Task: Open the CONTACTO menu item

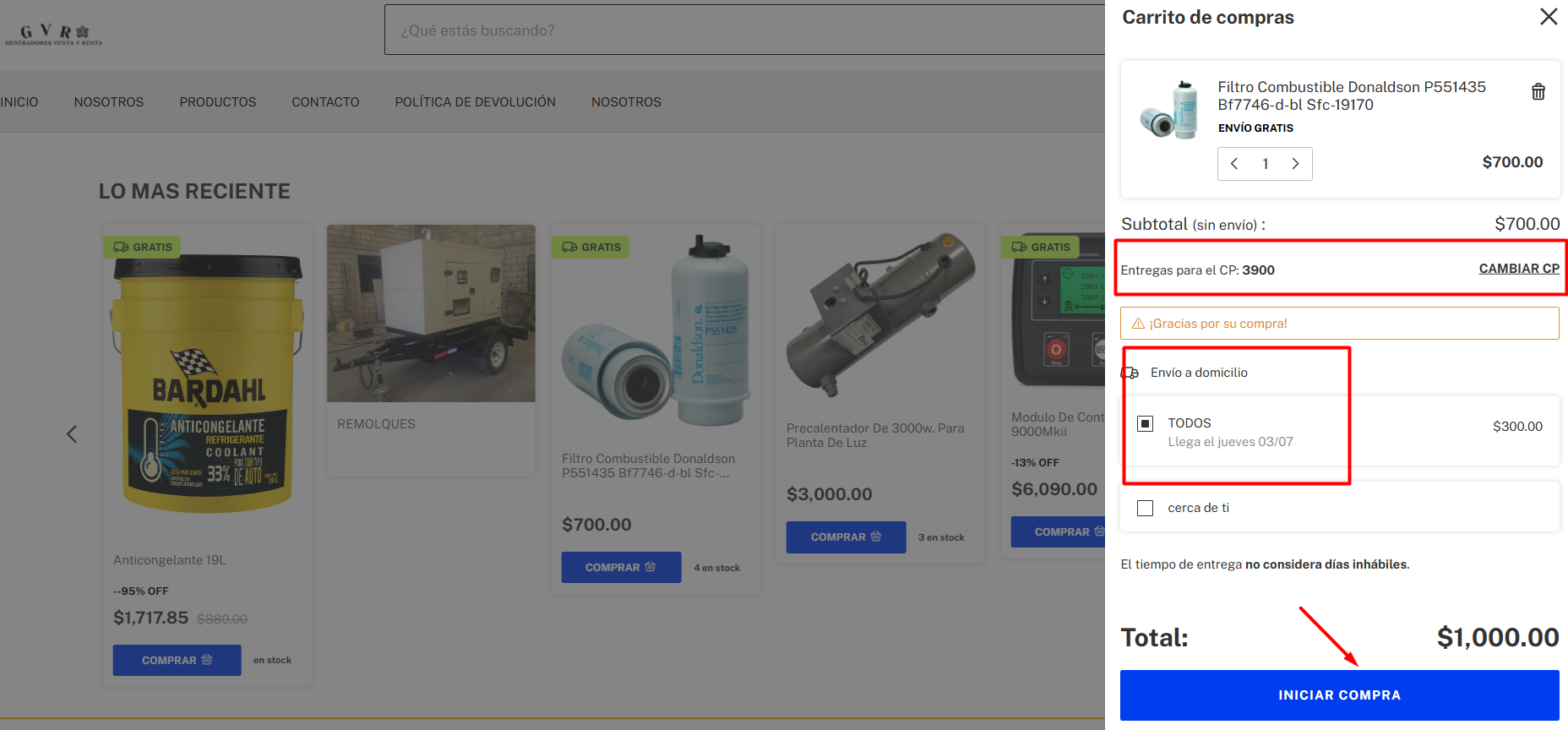Action: [x=325, y=102]
